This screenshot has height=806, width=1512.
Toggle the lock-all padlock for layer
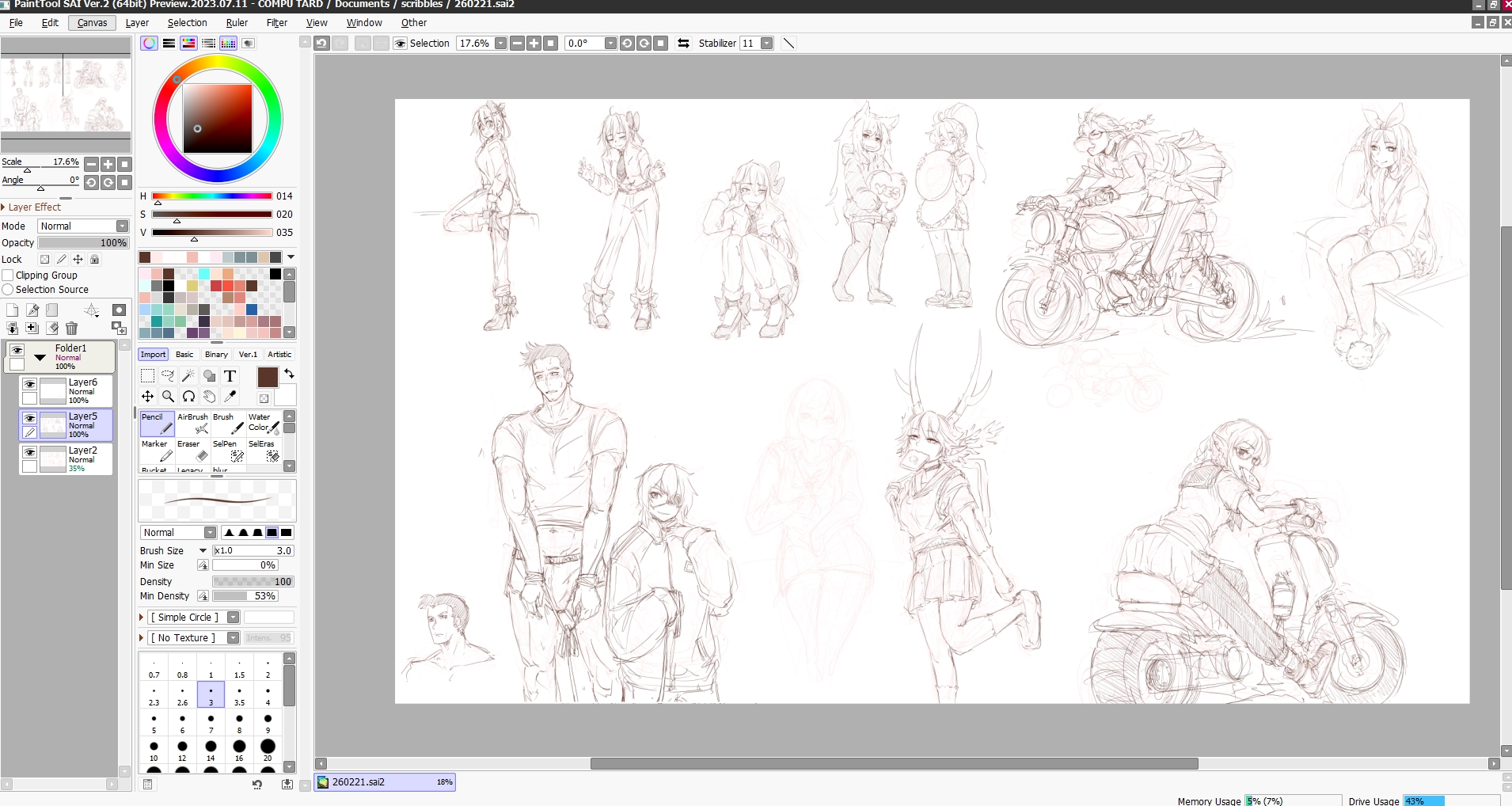click(95, 260)
